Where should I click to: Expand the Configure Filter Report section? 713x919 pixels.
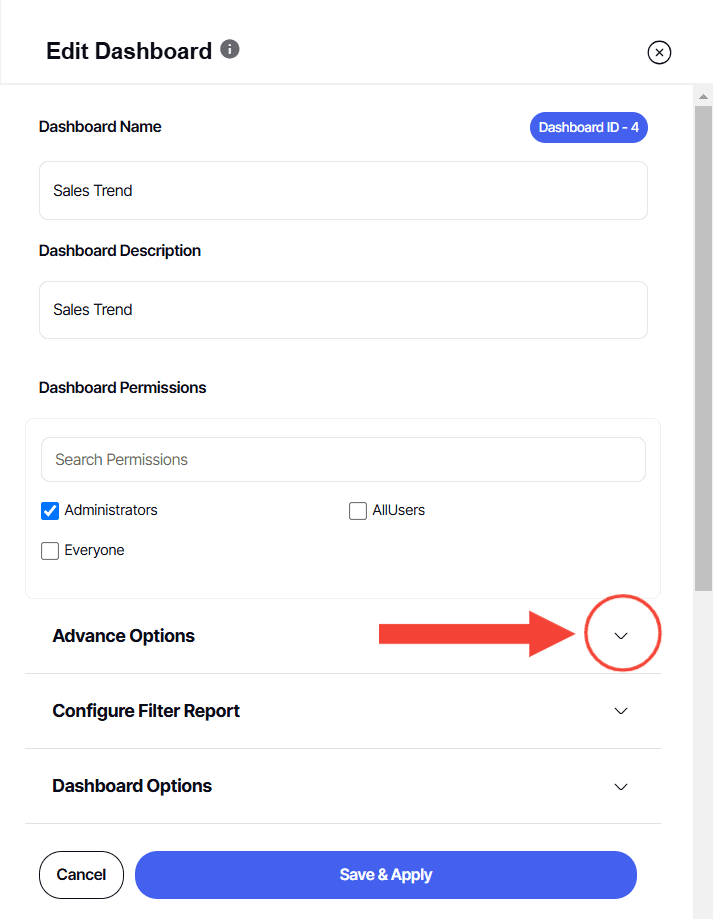tap(145, 711)
